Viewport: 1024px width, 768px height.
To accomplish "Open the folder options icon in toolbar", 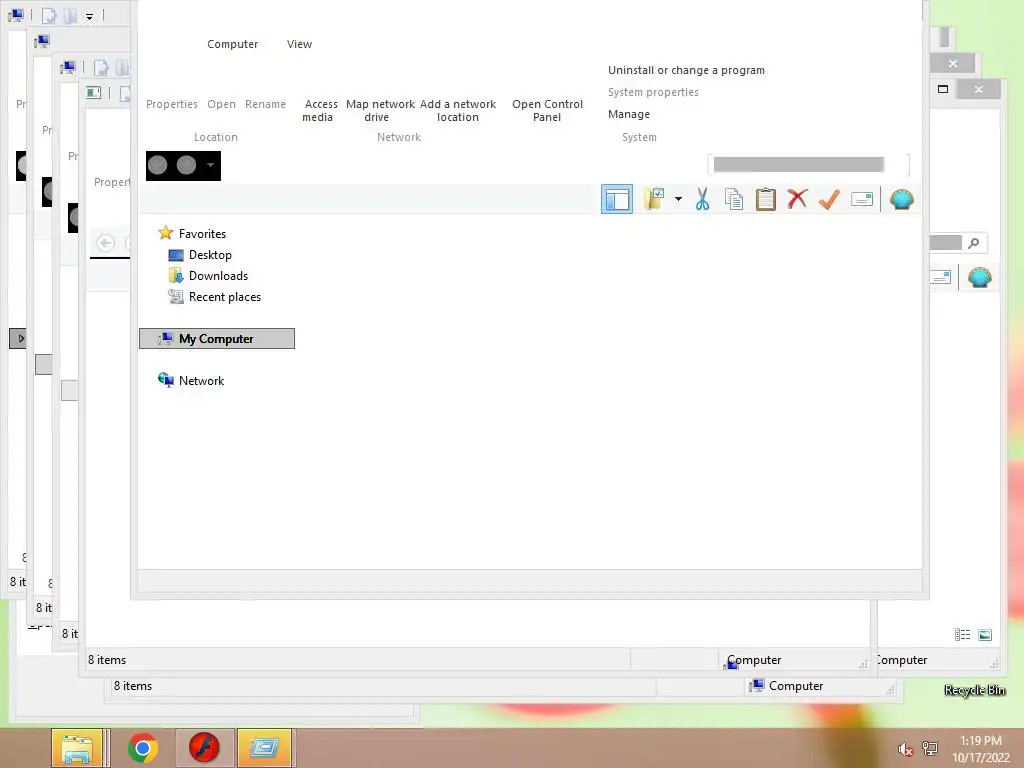I will pos(654,199).
